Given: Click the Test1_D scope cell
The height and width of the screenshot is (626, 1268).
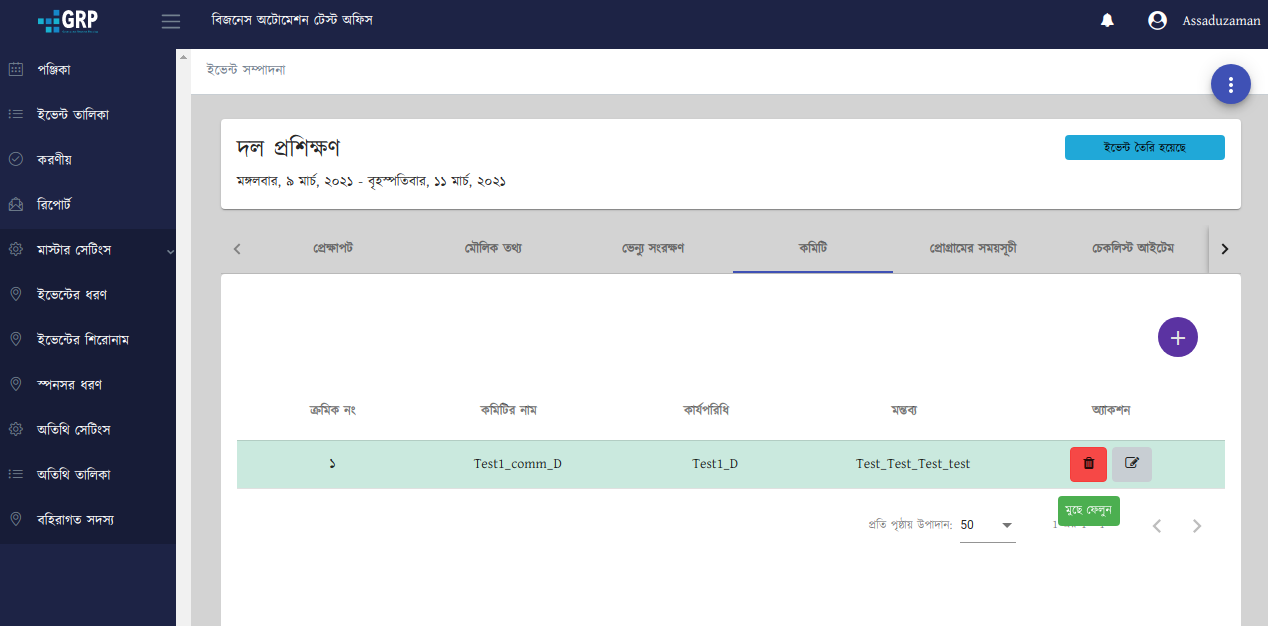Looking at the screenshot, I should tap(715, 464).
